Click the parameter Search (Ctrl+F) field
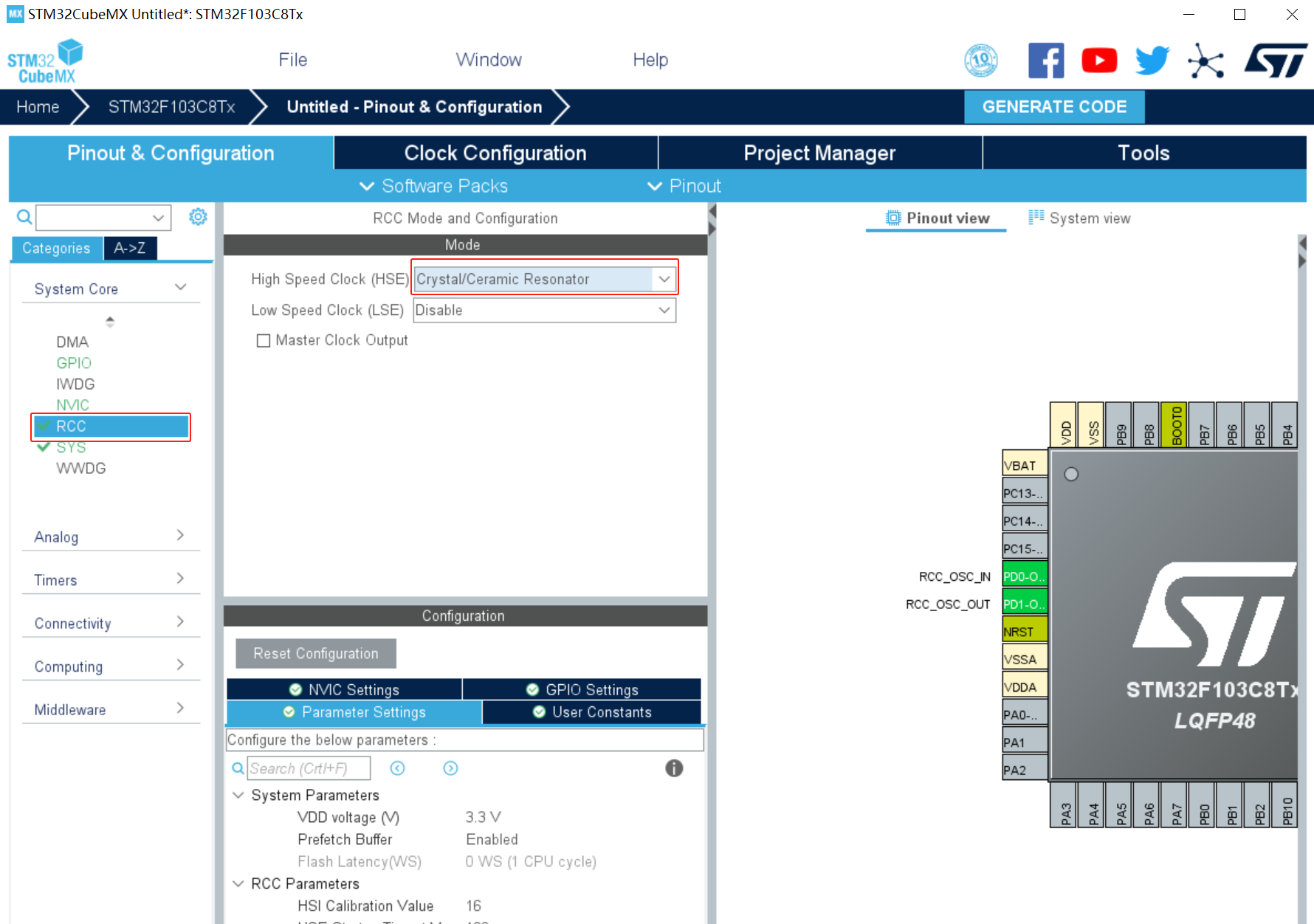The width and height of the screenshot is (1314, 924). [309, 768]
